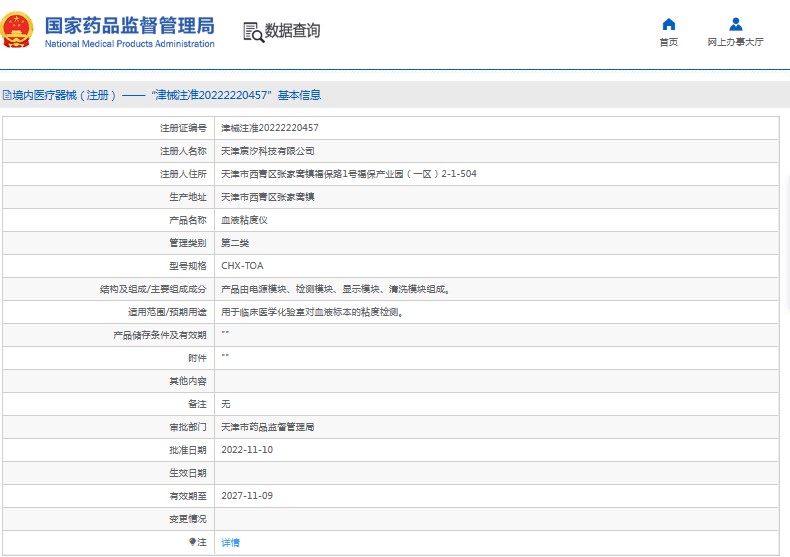Select the 用于临床医学化验室 intended use text
The height and width of the screenshot is (557, 790).
(312, 312)
